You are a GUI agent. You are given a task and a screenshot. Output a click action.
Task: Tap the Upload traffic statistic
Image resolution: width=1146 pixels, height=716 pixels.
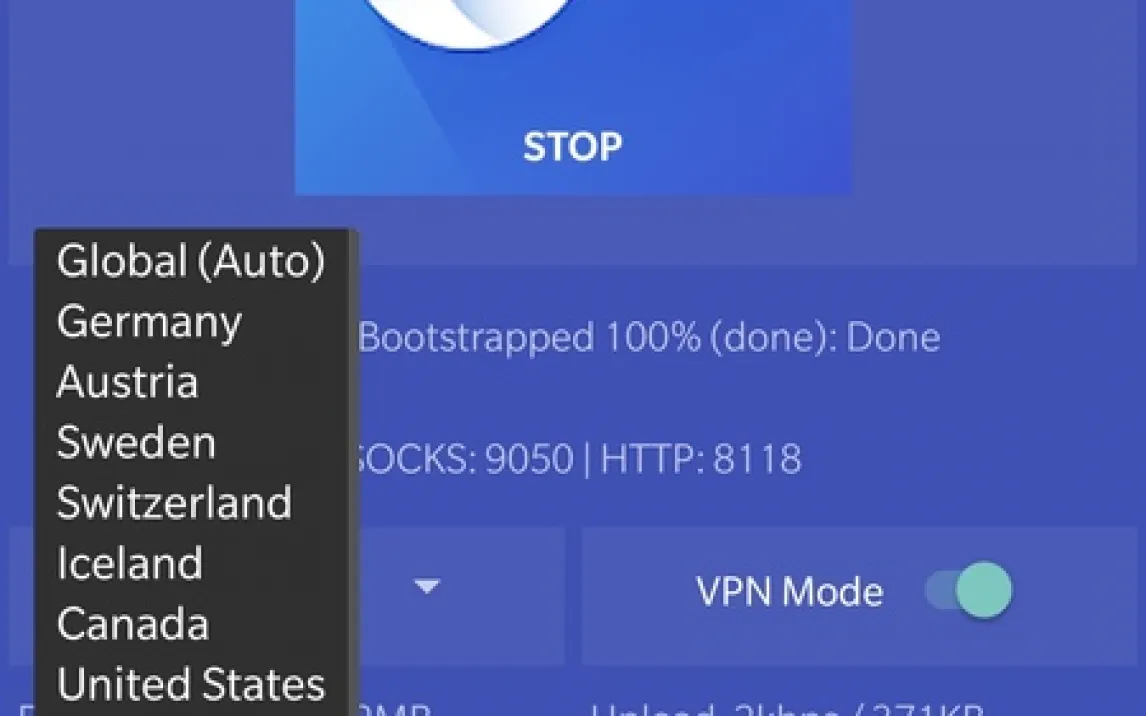pyautogui.click(x=786, y=709)
